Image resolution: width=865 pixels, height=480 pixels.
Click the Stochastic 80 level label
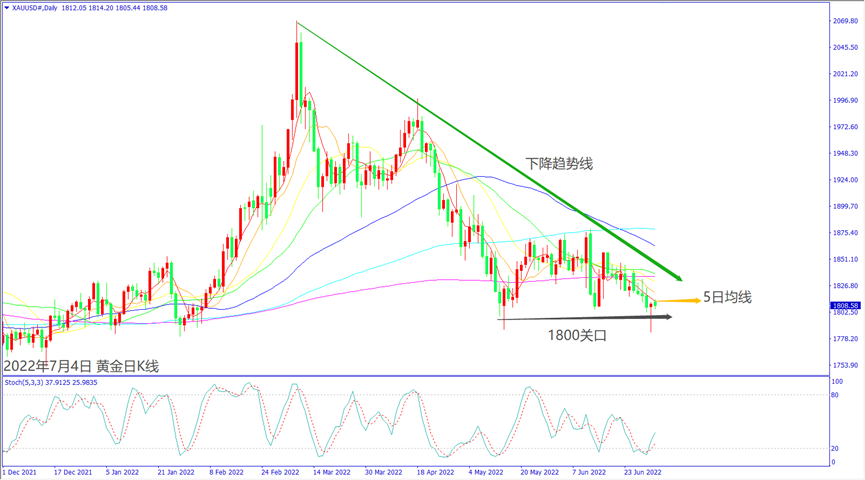coord(835,396)
